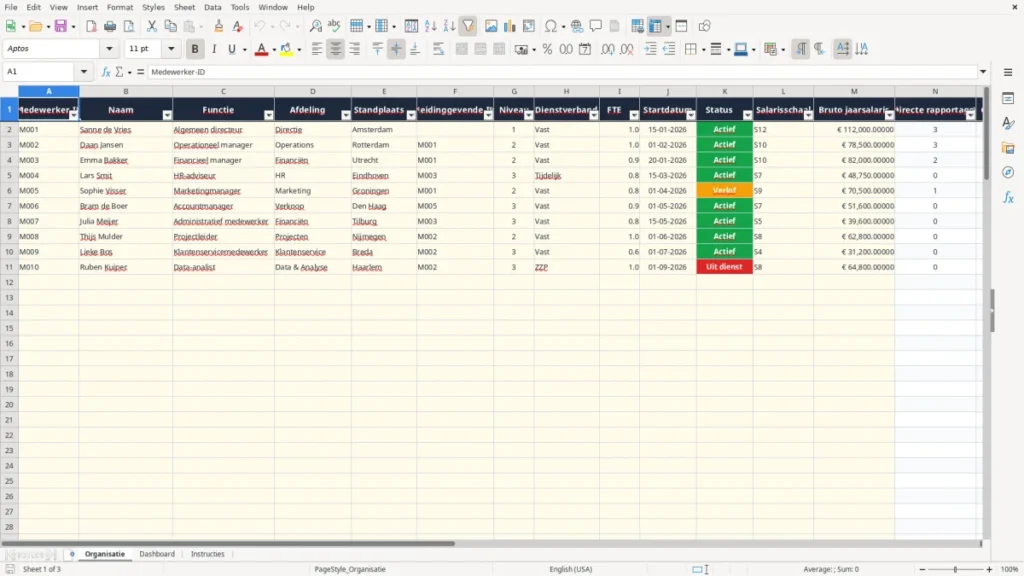Viewport: 1024px width, 576px height.
Task: Open the Name Box dropdown arrow
Action: 84,72
